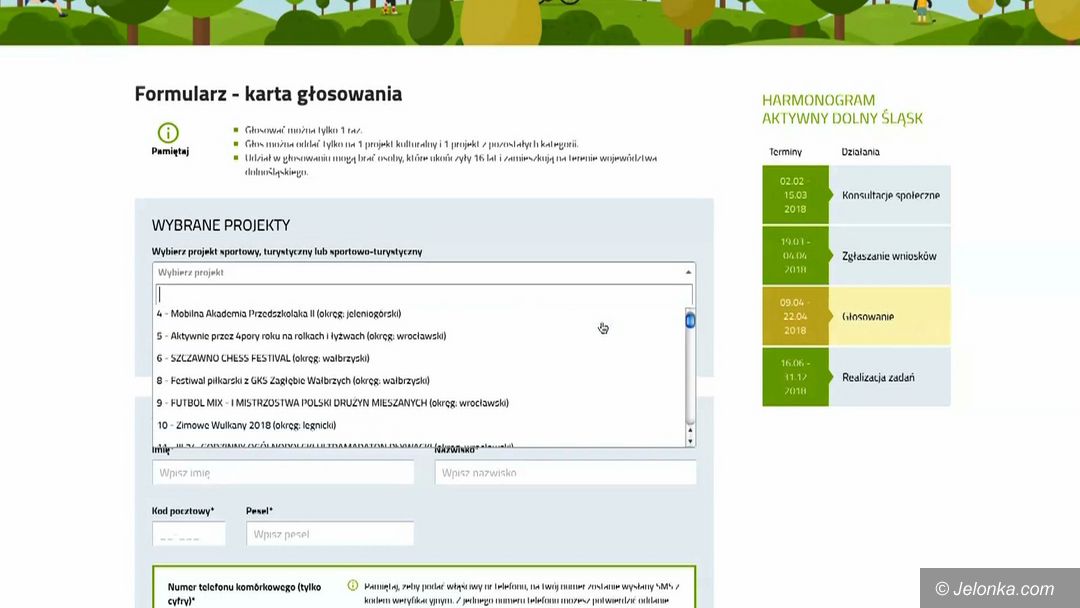Focus the 'Wpisz nazwisko' input field

coord(565,472)
